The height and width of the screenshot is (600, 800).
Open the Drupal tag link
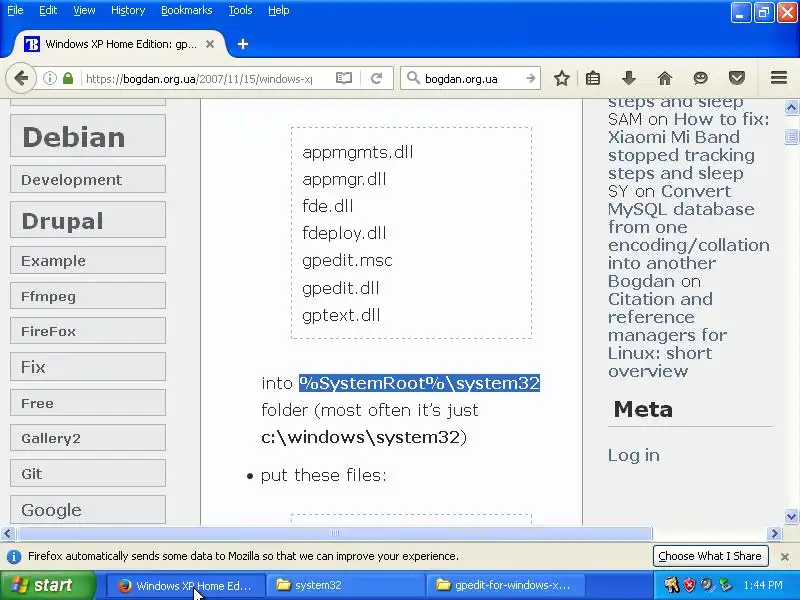88,220
